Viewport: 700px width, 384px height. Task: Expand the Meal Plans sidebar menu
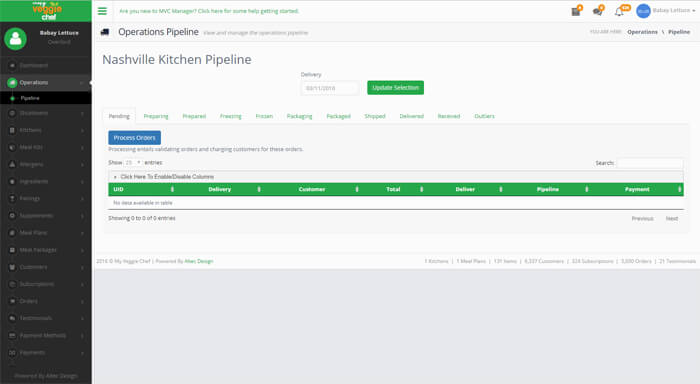pyautogui.click(x=46, y=233)
